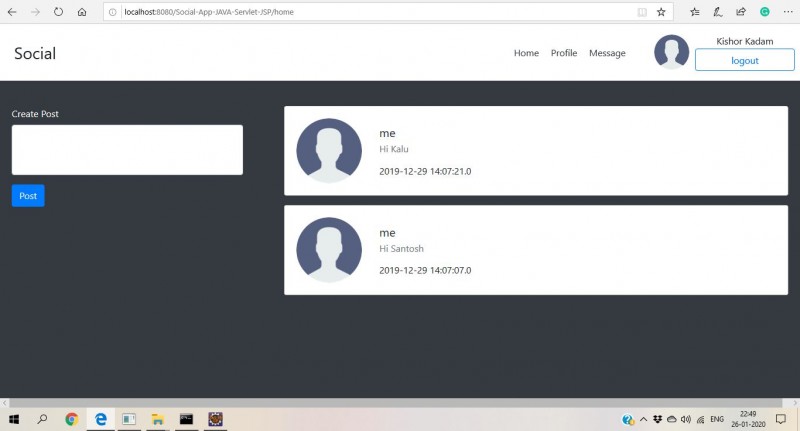Open reading view icon in address bar
This screenshot has height=431, width=800.
tap(642, 12)
